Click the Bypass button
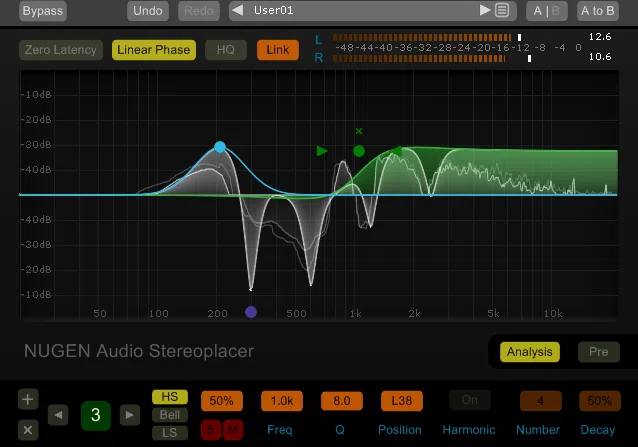This screenshot has width=638, height=447. tap(43, 11)
